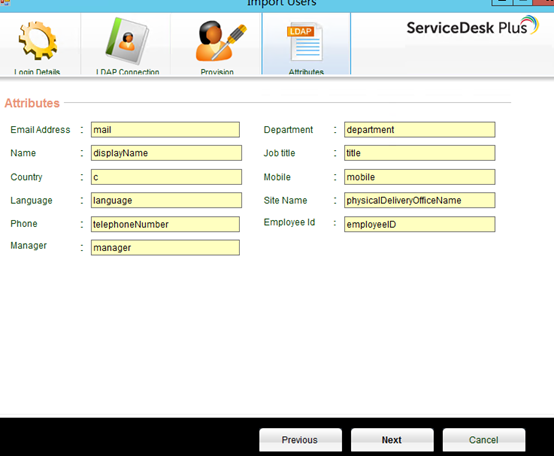Select the LDAP Attributes document icon

306,42
